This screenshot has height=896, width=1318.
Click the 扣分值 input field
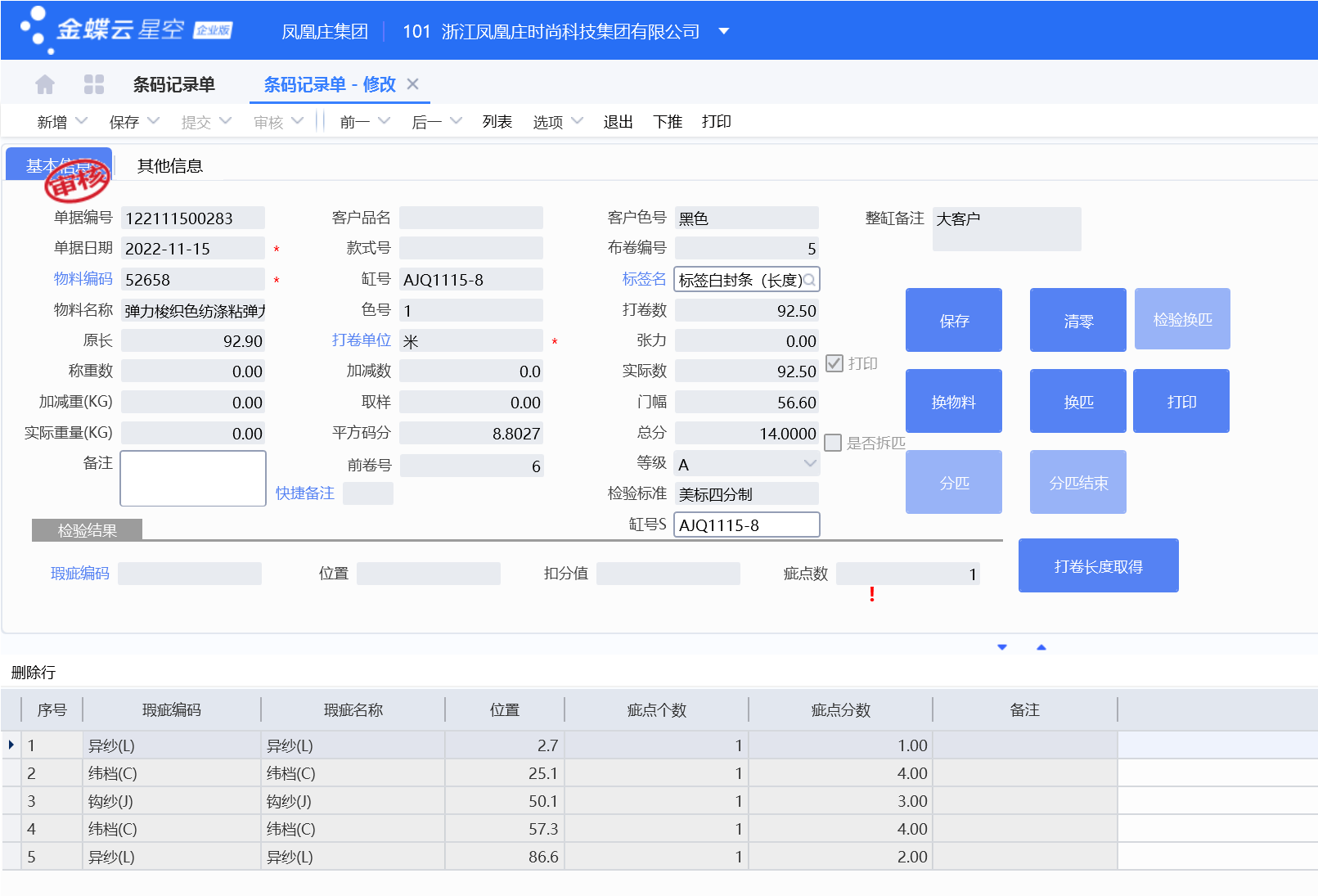click(x=668, y=574)
